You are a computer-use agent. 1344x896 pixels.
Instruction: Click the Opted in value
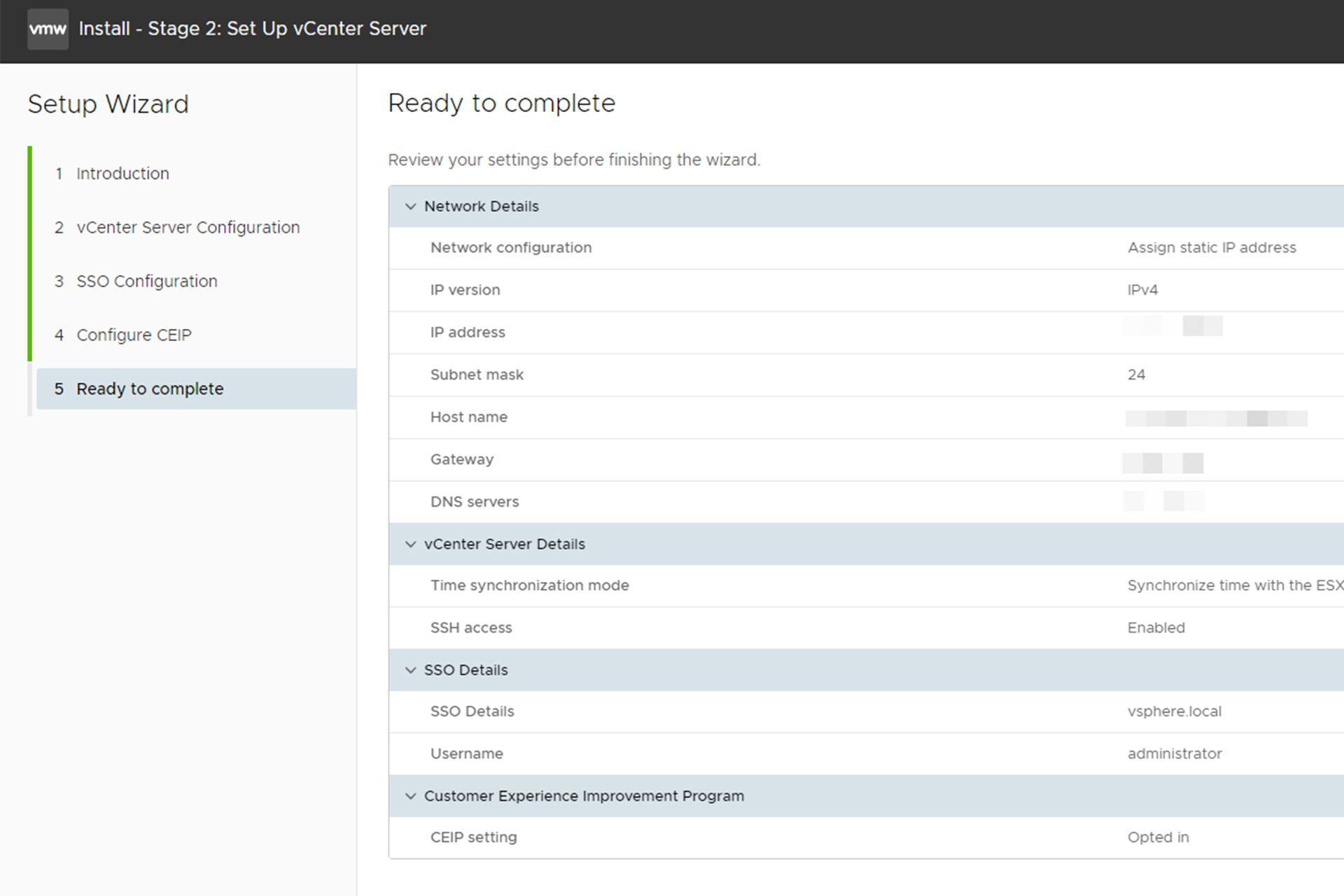click(x=1158, y=837)
